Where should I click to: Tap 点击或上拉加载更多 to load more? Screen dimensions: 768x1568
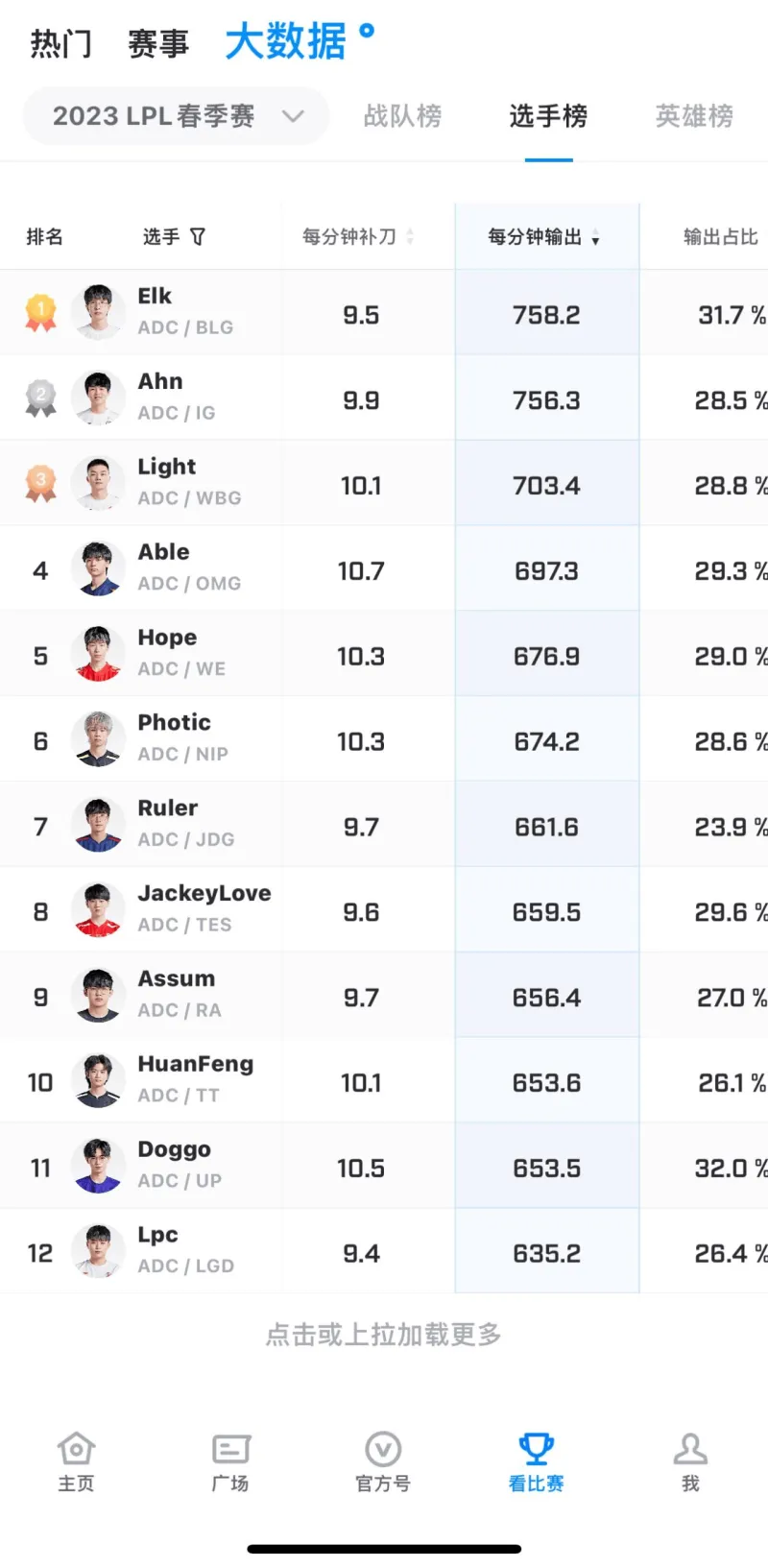coord(384,1335)
